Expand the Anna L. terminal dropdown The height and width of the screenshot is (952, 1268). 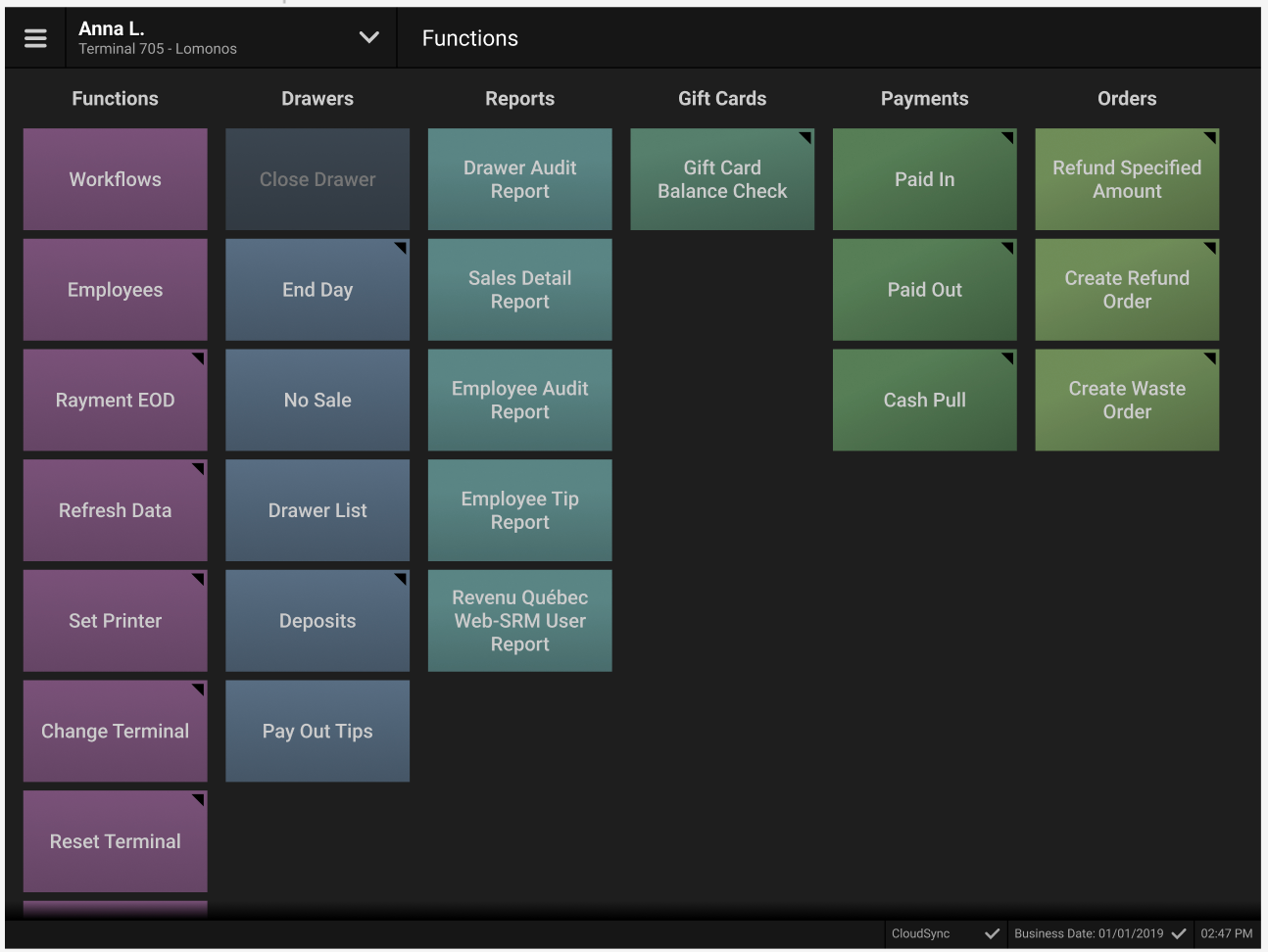point(368,38)
